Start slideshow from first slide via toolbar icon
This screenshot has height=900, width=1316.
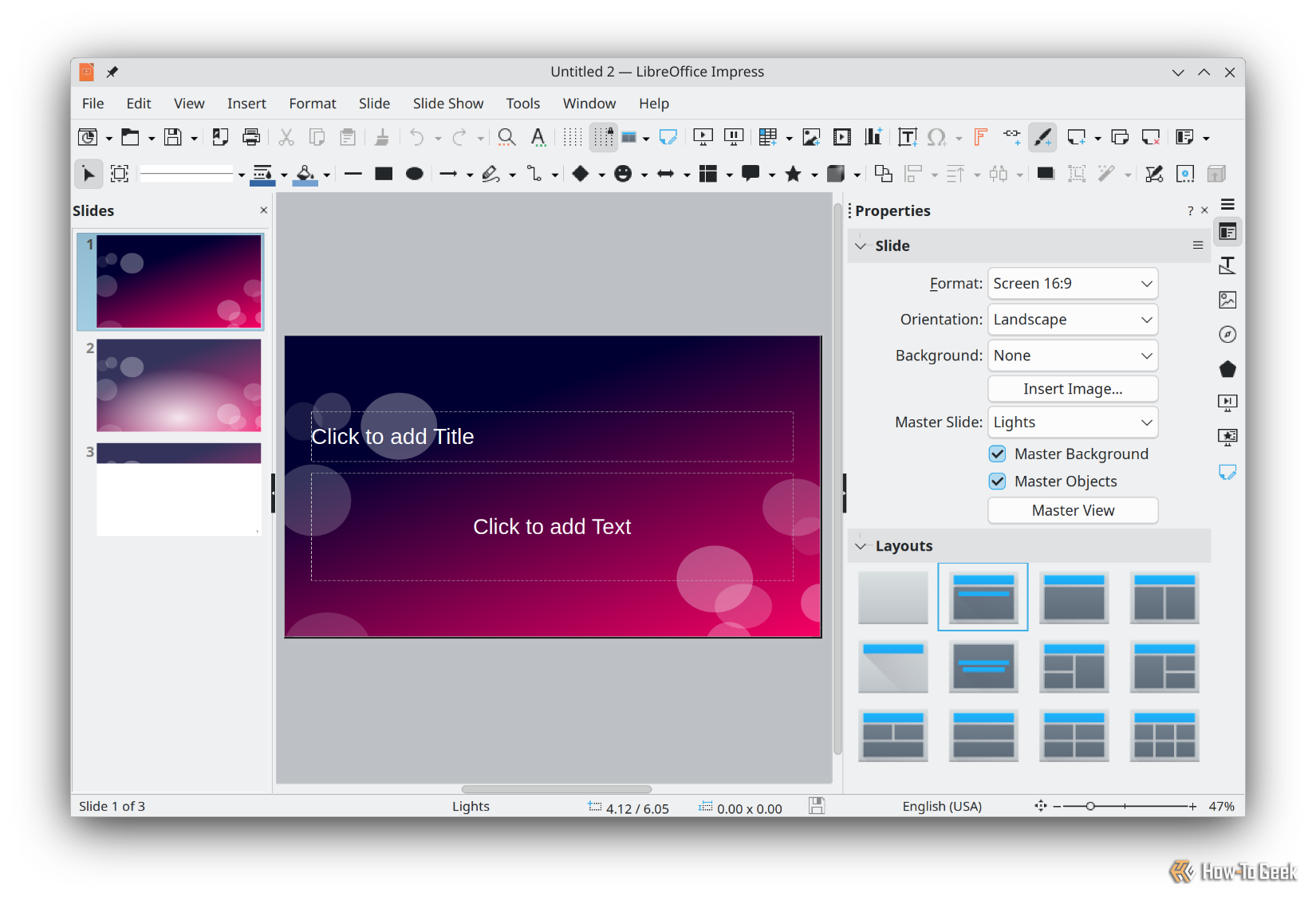[x=702, y=137]
